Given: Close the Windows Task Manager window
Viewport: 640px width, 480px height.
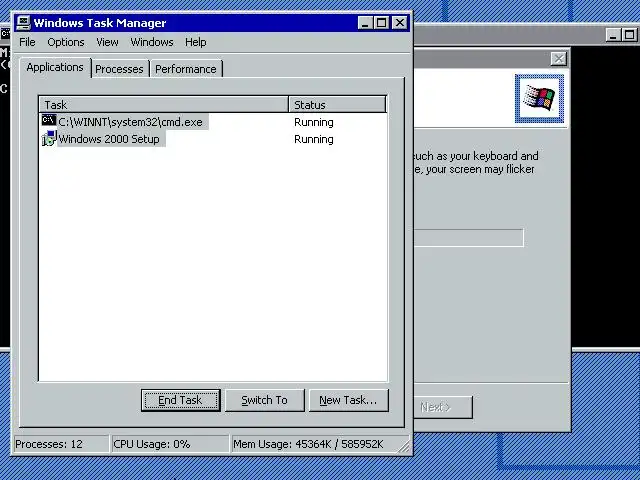Looking at the screenshot, I should (400, 23).
